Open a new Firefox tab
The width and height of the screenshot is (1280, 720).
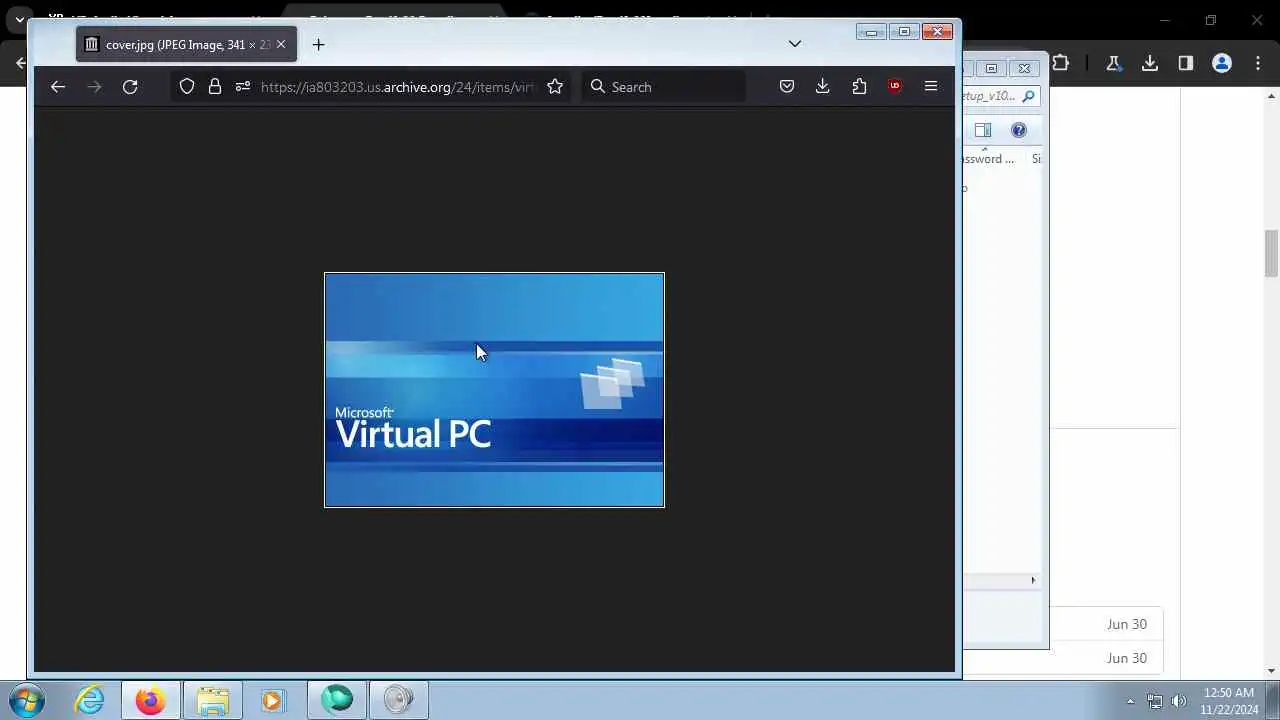click(318, 44)
